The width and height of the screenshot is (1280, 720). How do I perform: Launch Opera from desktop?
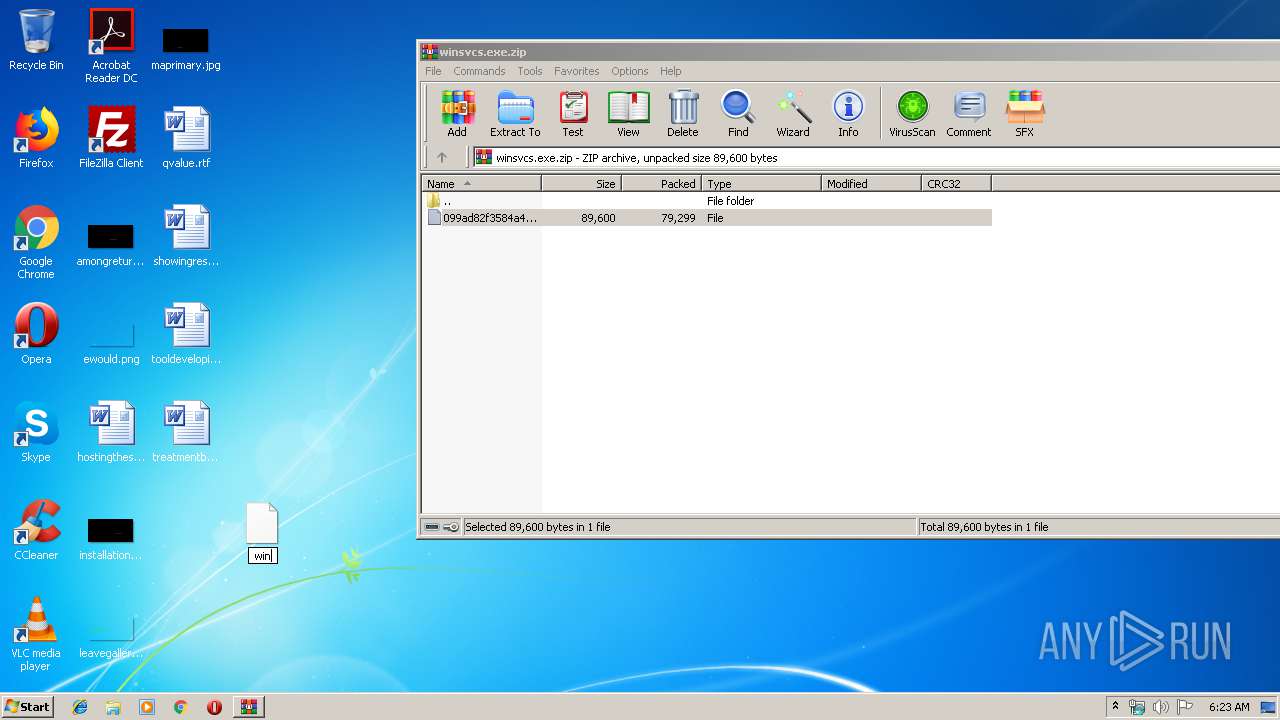(x=36, y=334)
